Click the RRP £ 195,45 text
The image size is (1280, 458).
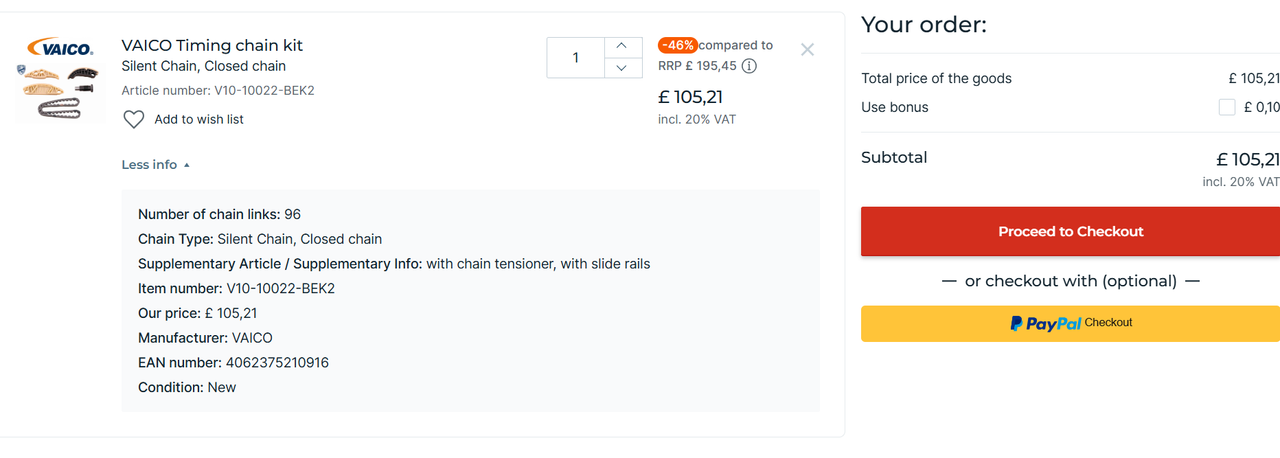click(697, 66)
